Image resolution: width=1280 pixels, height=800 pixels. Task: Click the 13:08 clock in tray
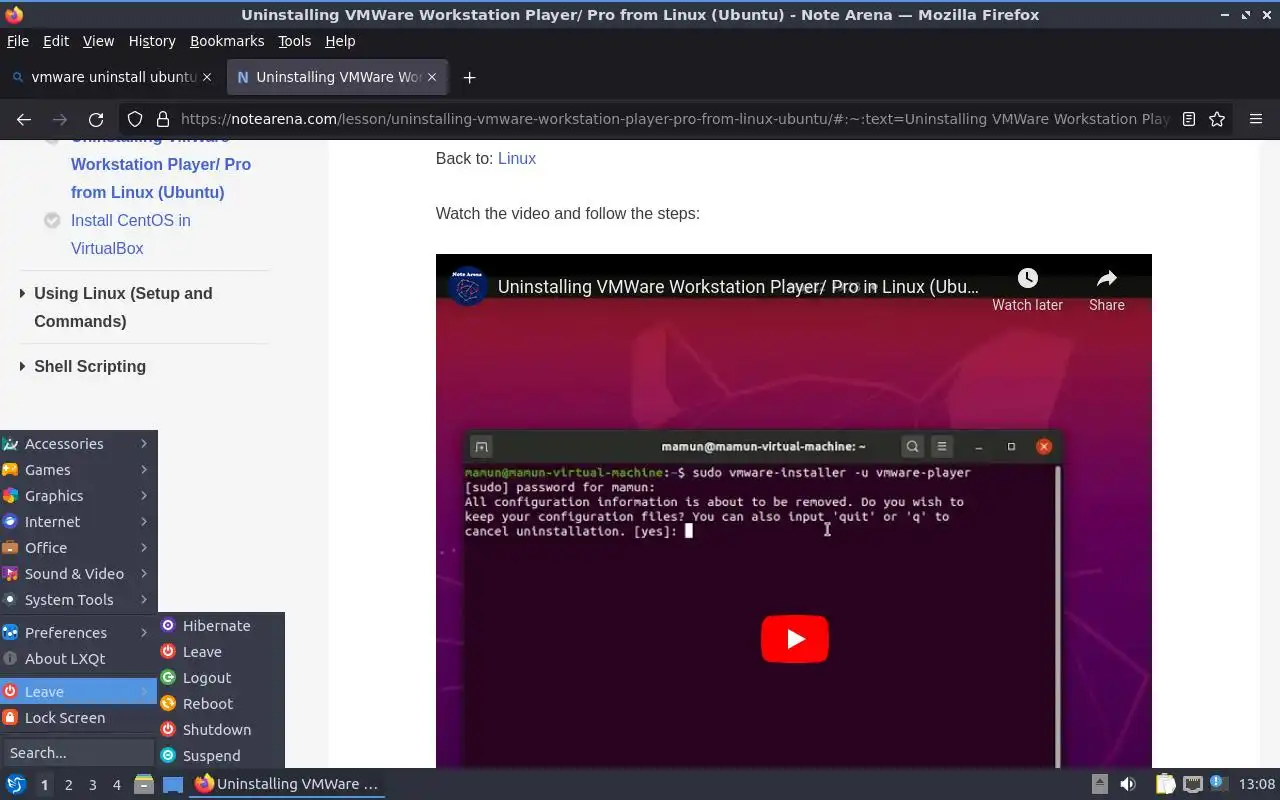tap(1257, 784)
